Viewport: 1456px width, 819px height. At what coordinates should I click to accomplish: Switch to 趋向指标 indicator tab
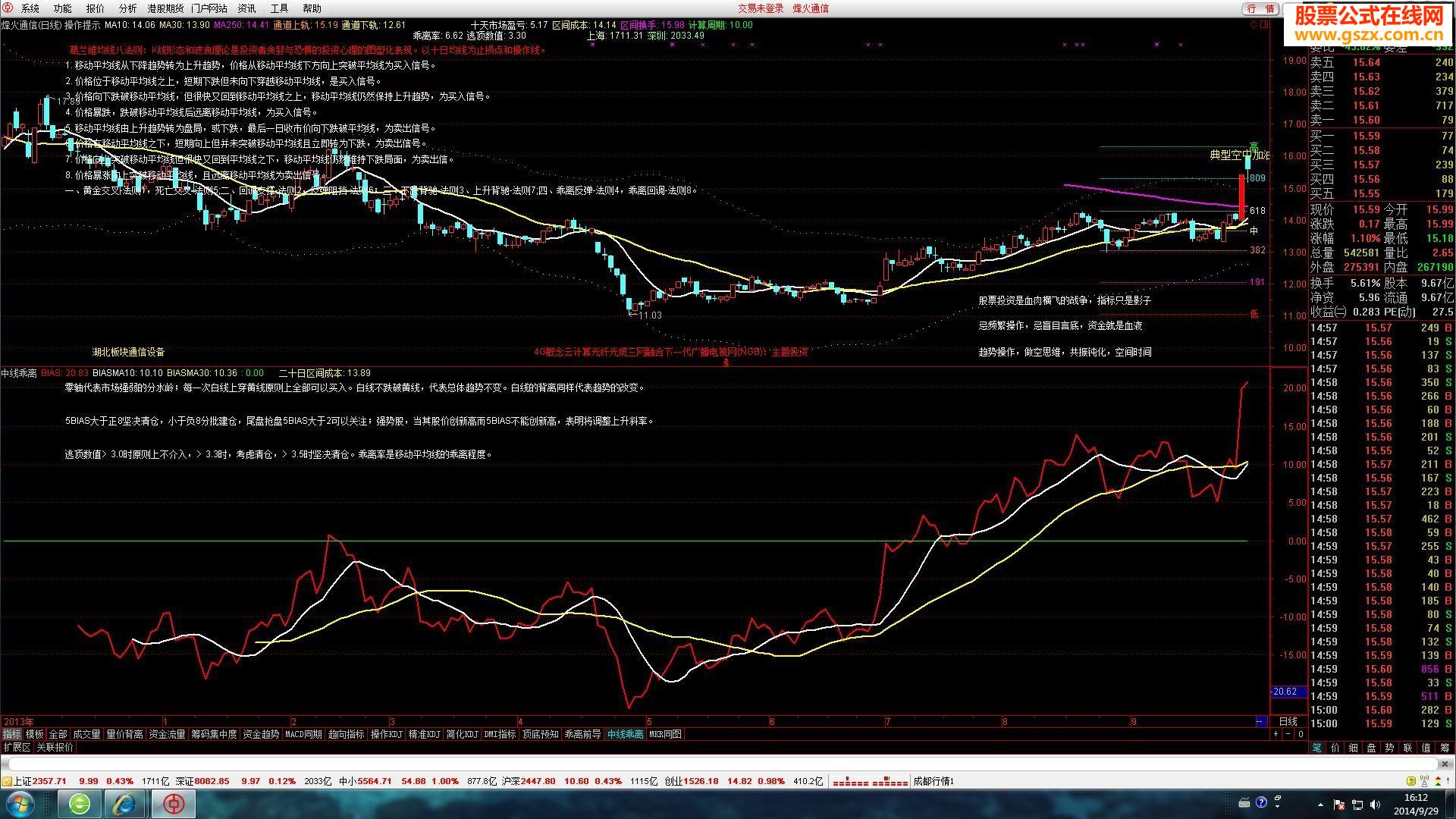[346, 734]
